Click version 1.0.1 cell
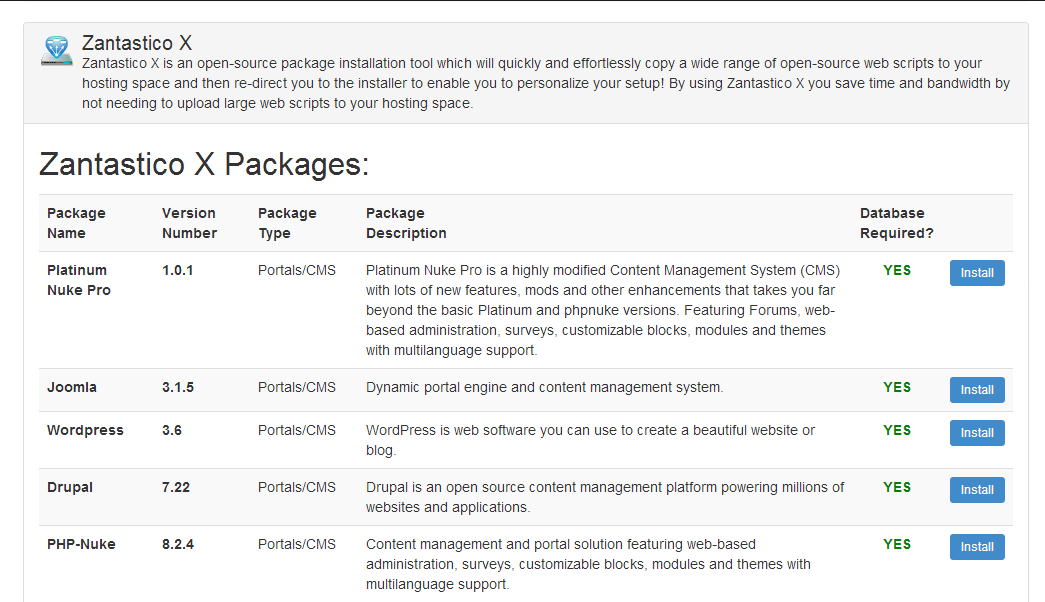This screenshot has height=602, width=1045. (177, 270)
